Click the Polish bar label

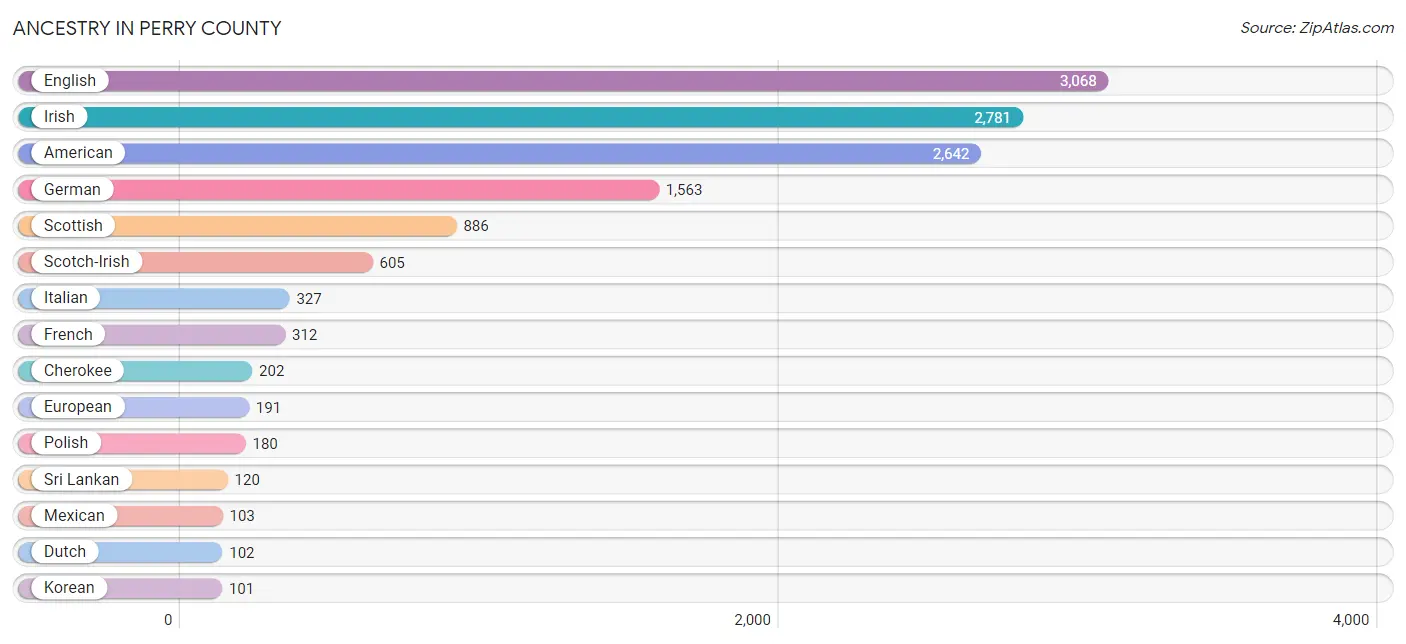click(x=66, y=442)
